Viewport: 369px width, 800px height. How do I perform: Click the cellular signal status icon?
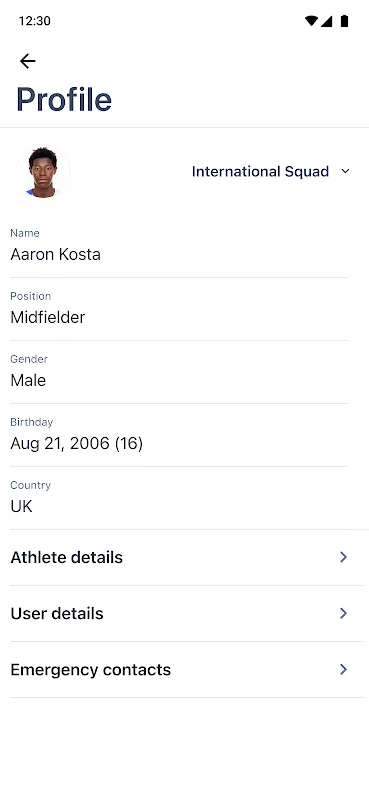coord(327,21)
